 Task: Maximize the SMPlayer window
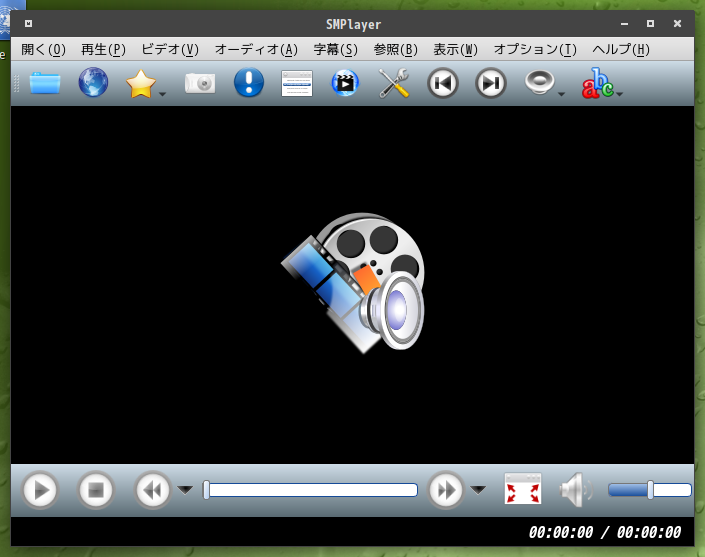[650, 23]
